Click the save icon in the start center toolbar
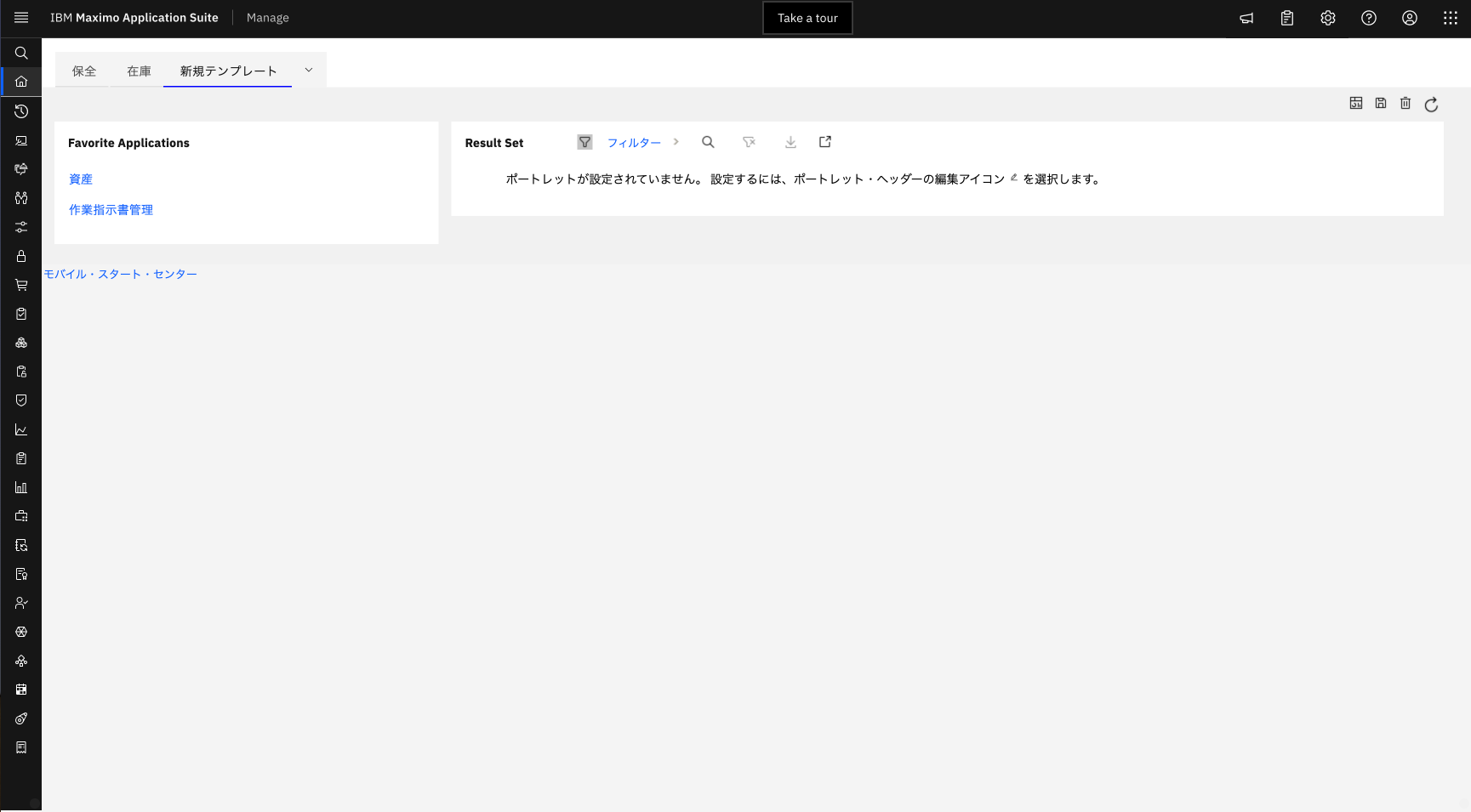1471x812 pixels. [x=1381, y=103]
